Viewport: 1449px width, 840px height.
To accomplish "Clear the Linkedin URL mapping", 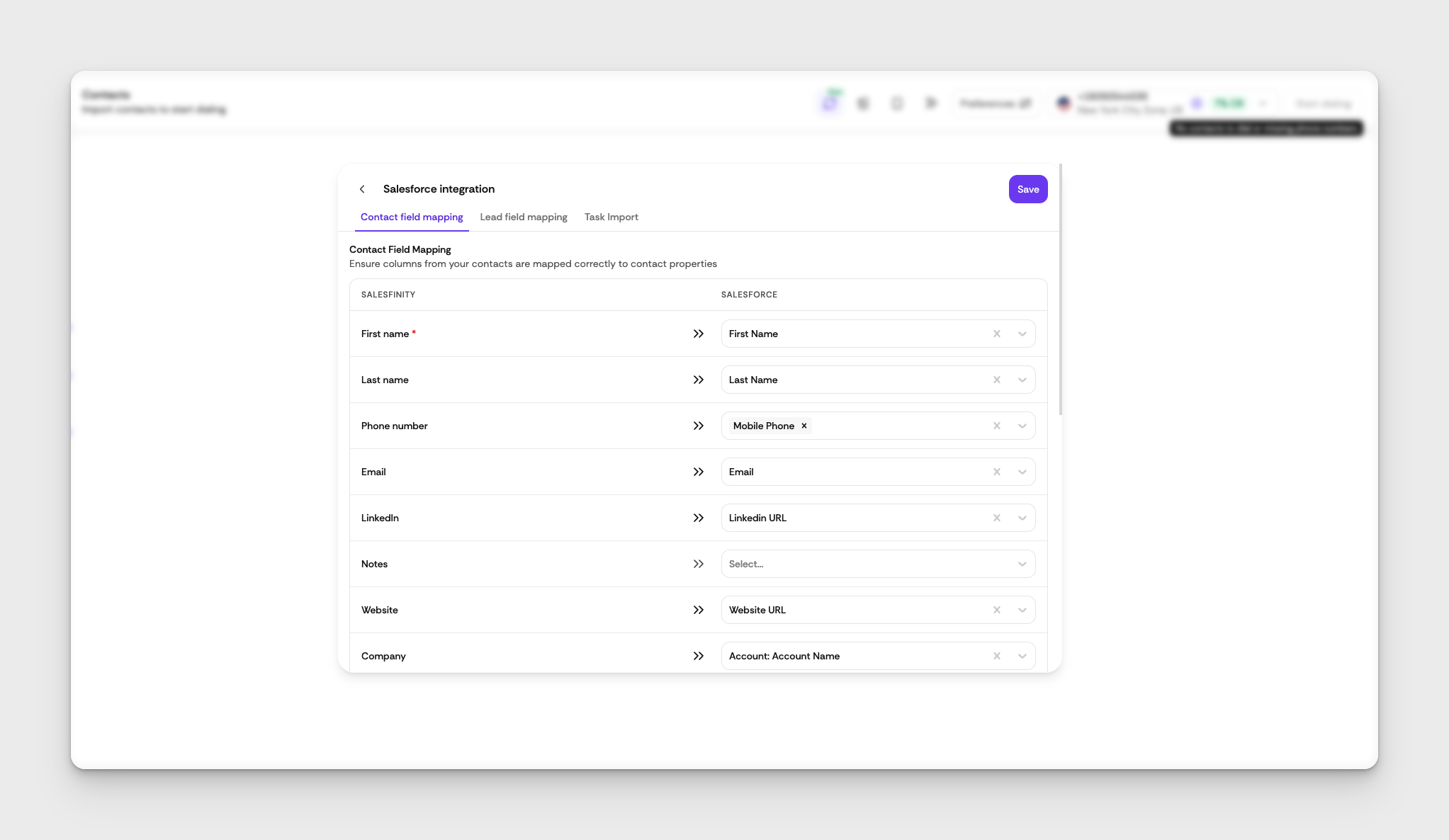I will (996, 518).
